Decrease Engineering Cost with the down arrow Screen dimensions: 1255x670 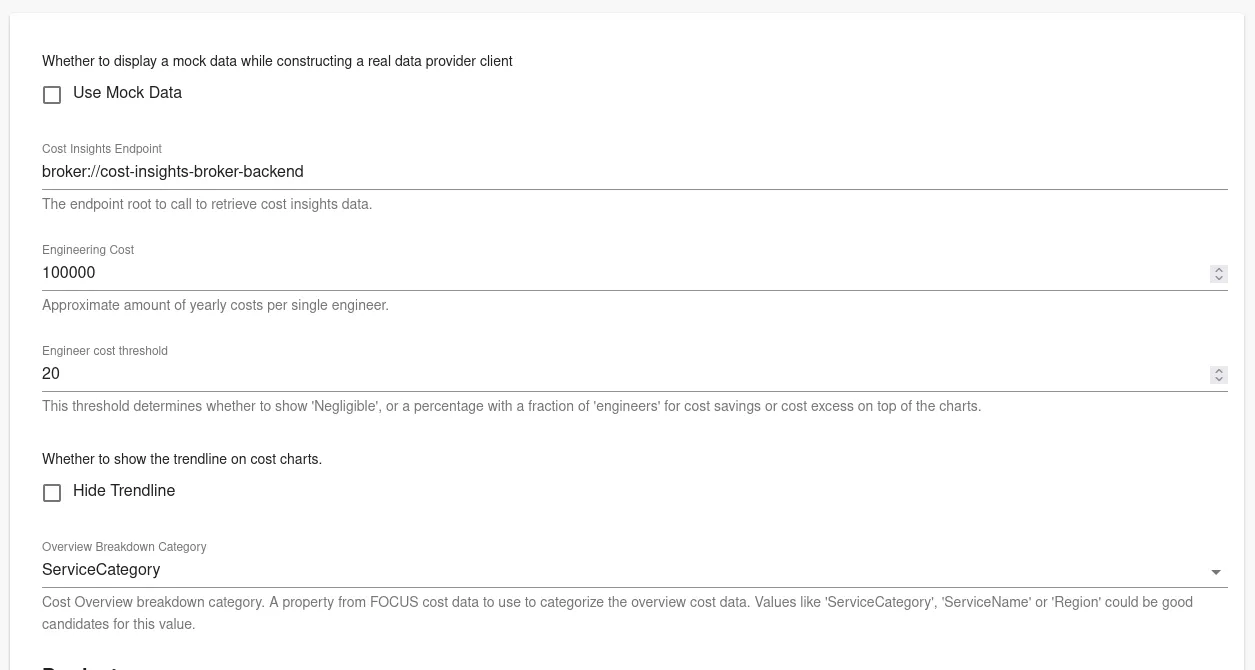1218,278
